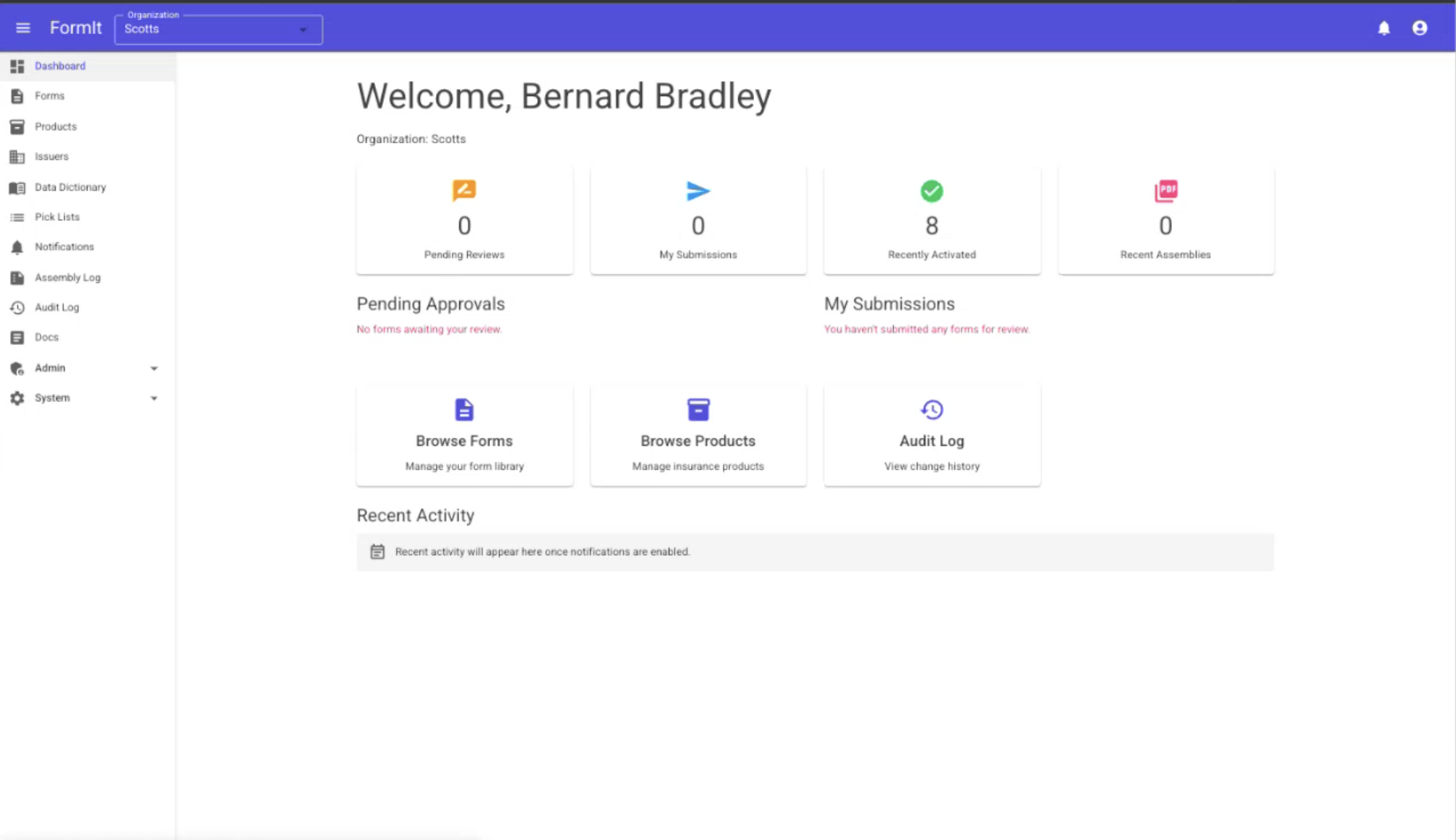Open Browse Forms card title
This screenshot has width=1456, height=840.
(x=464, y=441)
